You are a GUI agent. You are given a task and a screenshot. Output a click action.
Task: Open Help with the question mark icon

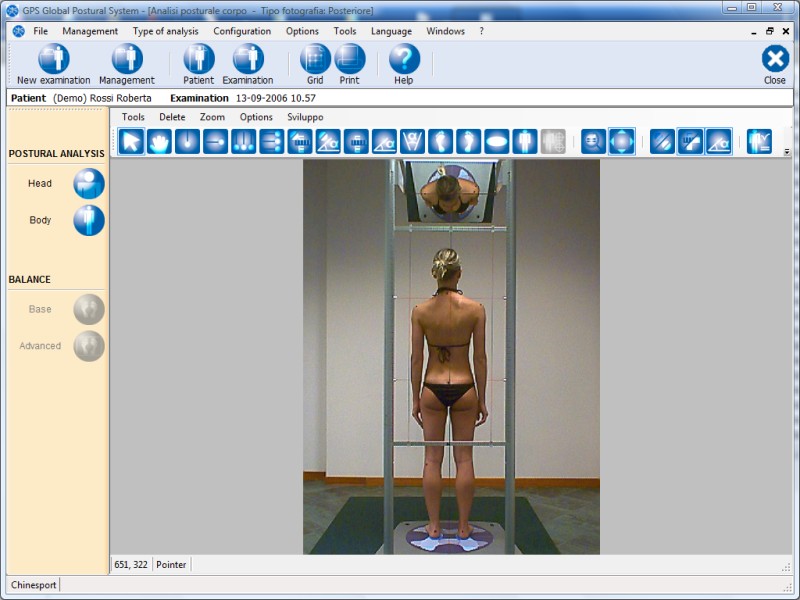(404, 64)
